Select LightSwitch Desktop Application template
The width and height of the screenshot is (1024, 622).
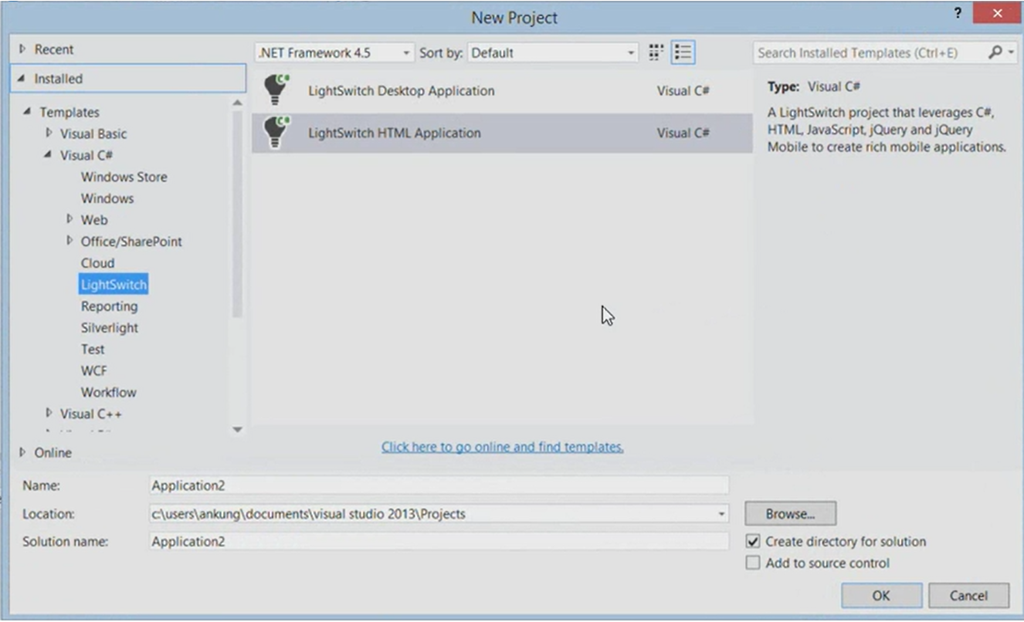point(502,90)
